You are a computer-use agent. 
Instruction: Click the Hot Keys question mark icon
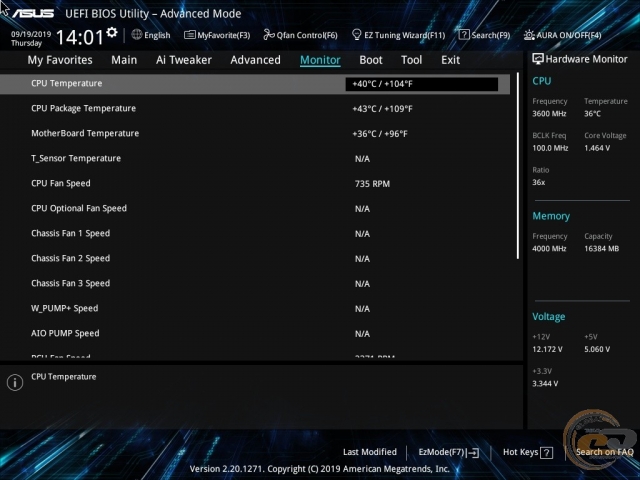[546, 452]
